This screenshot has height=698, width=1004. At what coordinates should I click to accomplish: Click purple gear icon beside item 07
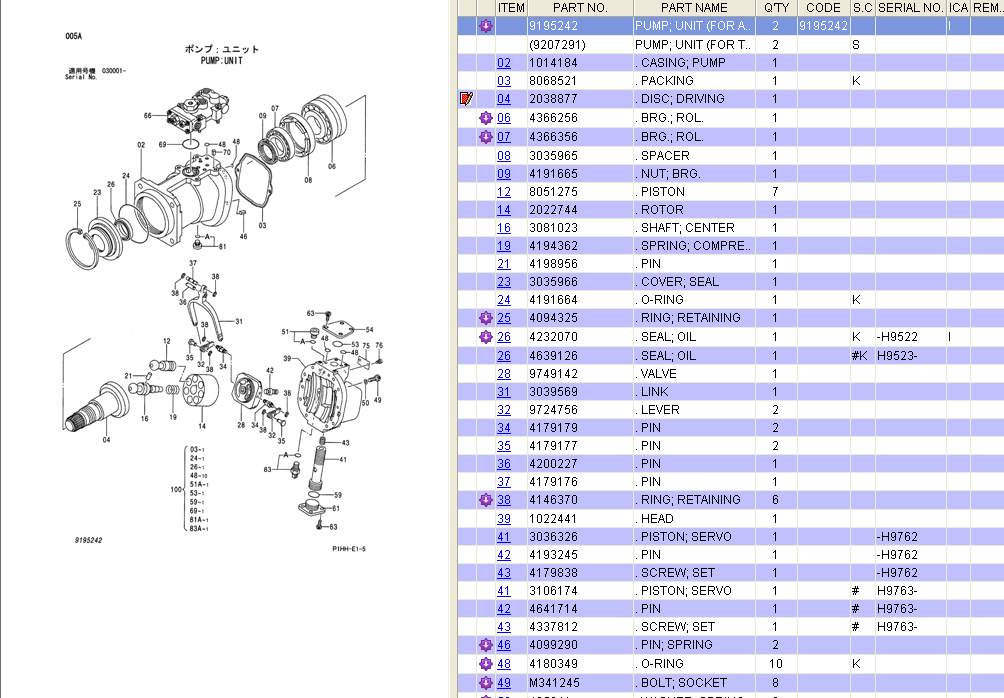(x=486, y=137)
